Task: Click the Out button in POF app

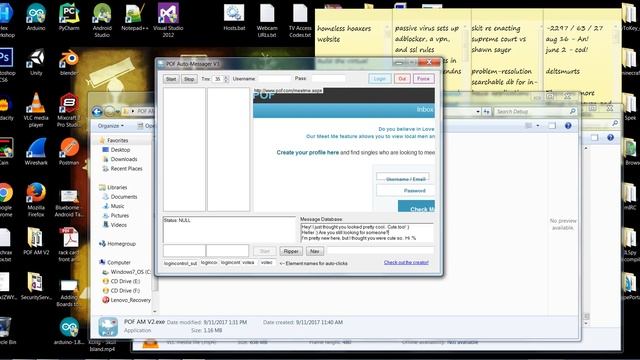Action: [x=402, y=79]
